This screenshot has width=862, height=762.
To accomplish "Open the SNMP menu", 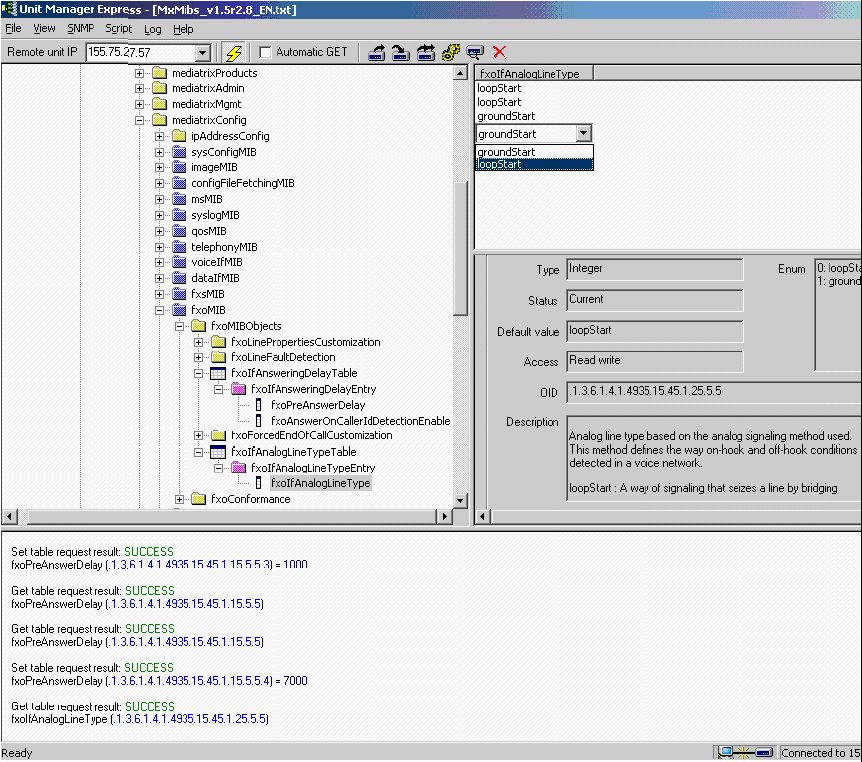I will 80,29.
